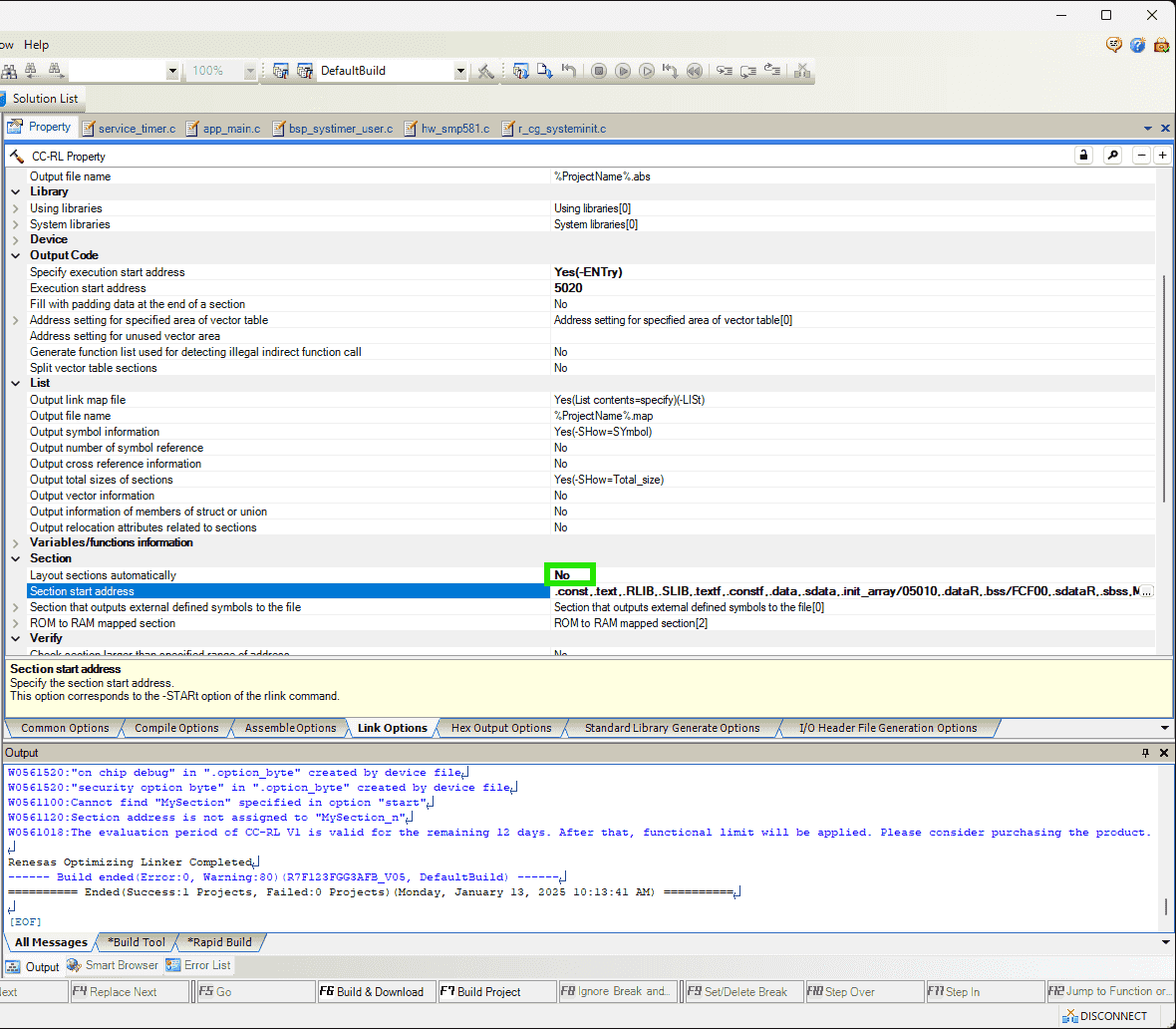Pin the Output panel
1176x1029 pixels.
[1145, 753]
